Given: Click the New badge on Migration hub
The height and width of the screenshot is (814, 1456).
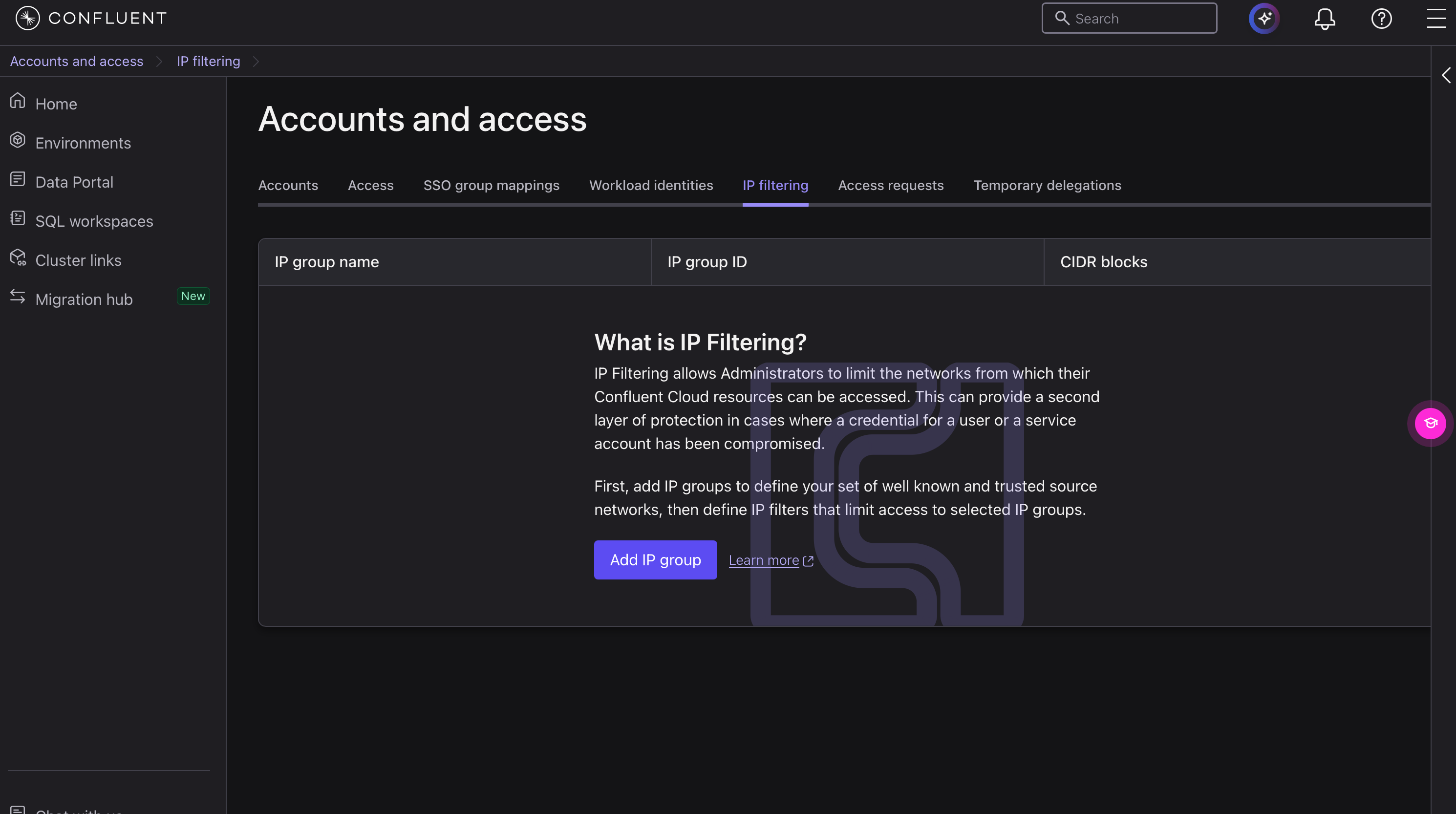Looking at the screenshot, I should click(193, 296).
